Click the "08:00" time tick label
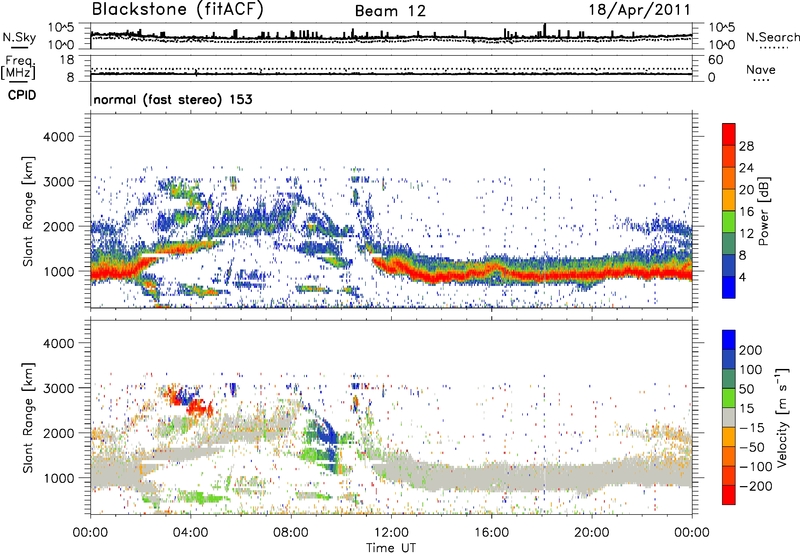This screenshot has height=554, width=800. [291, 533]
